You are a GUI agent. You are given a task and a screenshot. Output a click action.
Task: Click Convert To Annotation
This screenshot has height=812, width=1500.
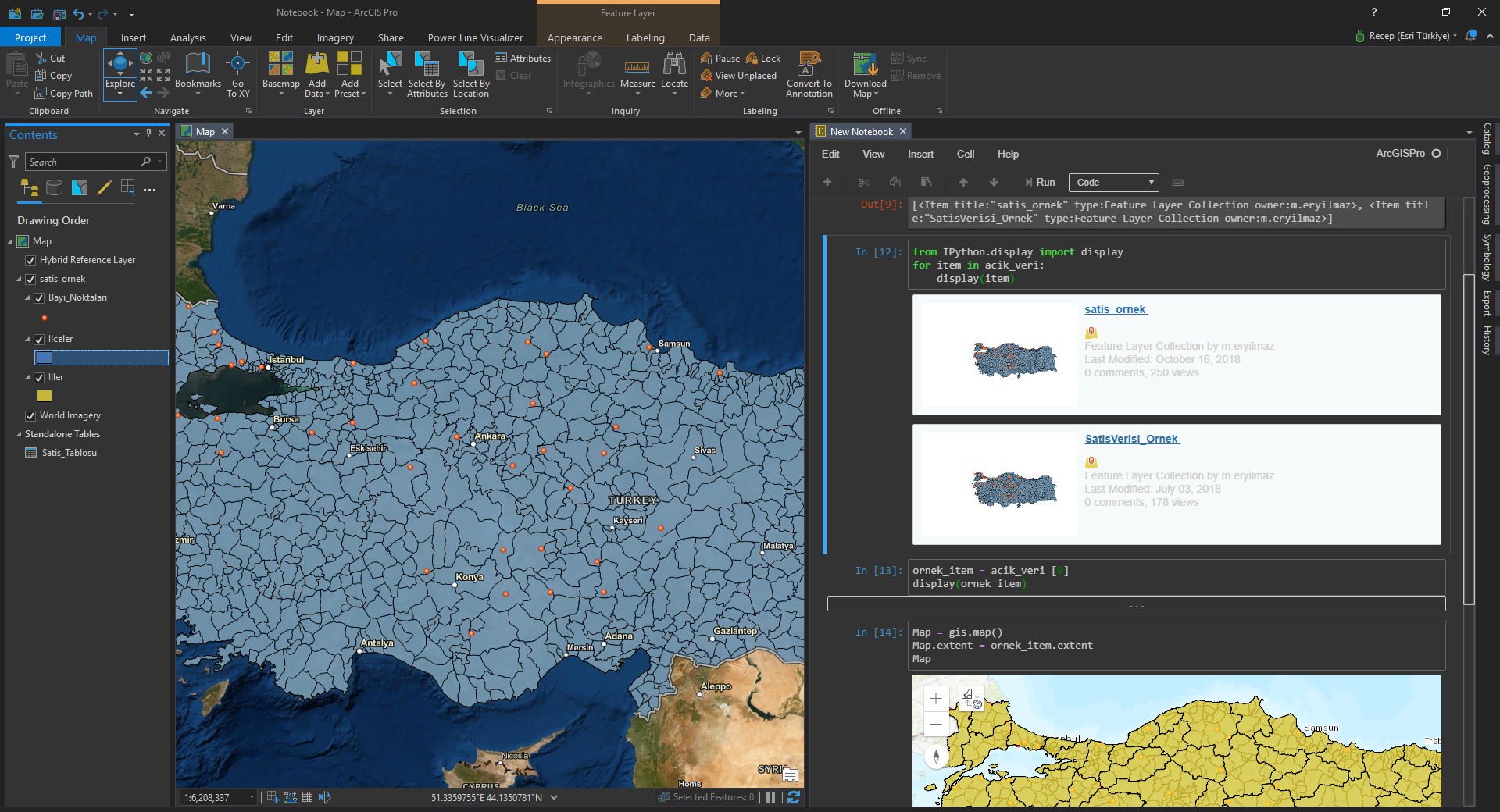[x=809, y=74]
